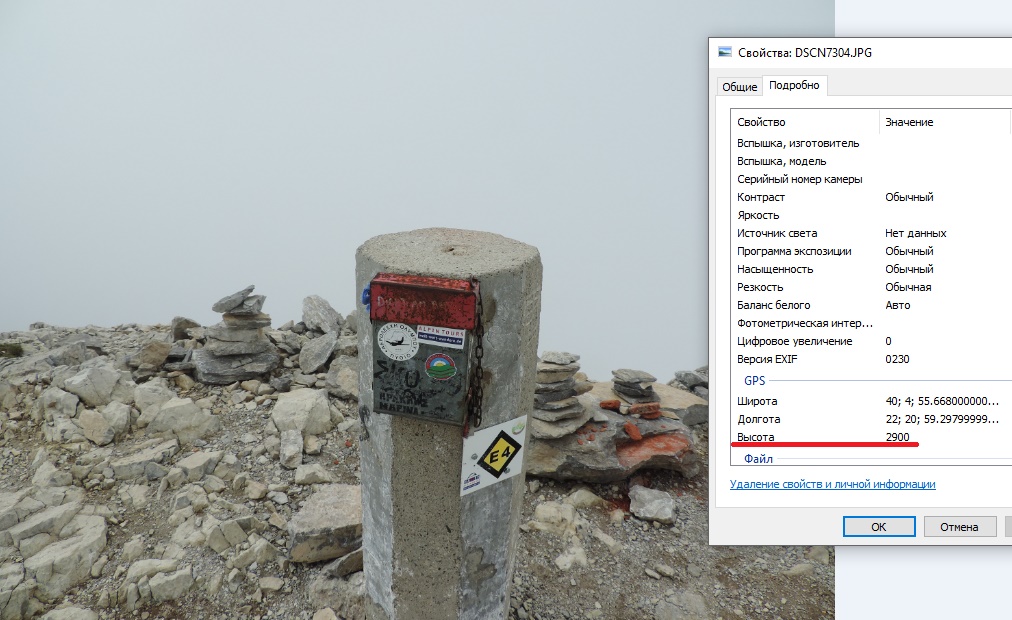1012x620 pixels.
Task: Click the Значение column header
Action: [x=909, y=122]
